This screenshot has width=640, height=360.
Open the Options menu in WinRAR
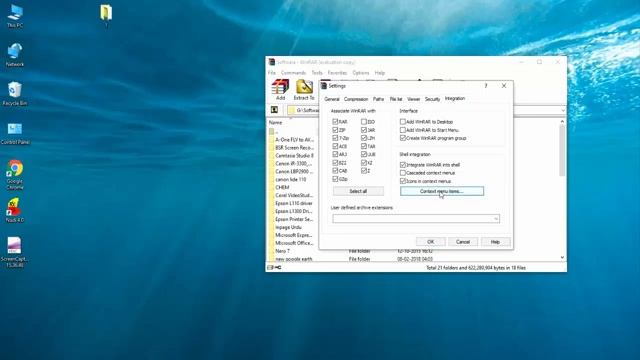[x=360, y=73]
